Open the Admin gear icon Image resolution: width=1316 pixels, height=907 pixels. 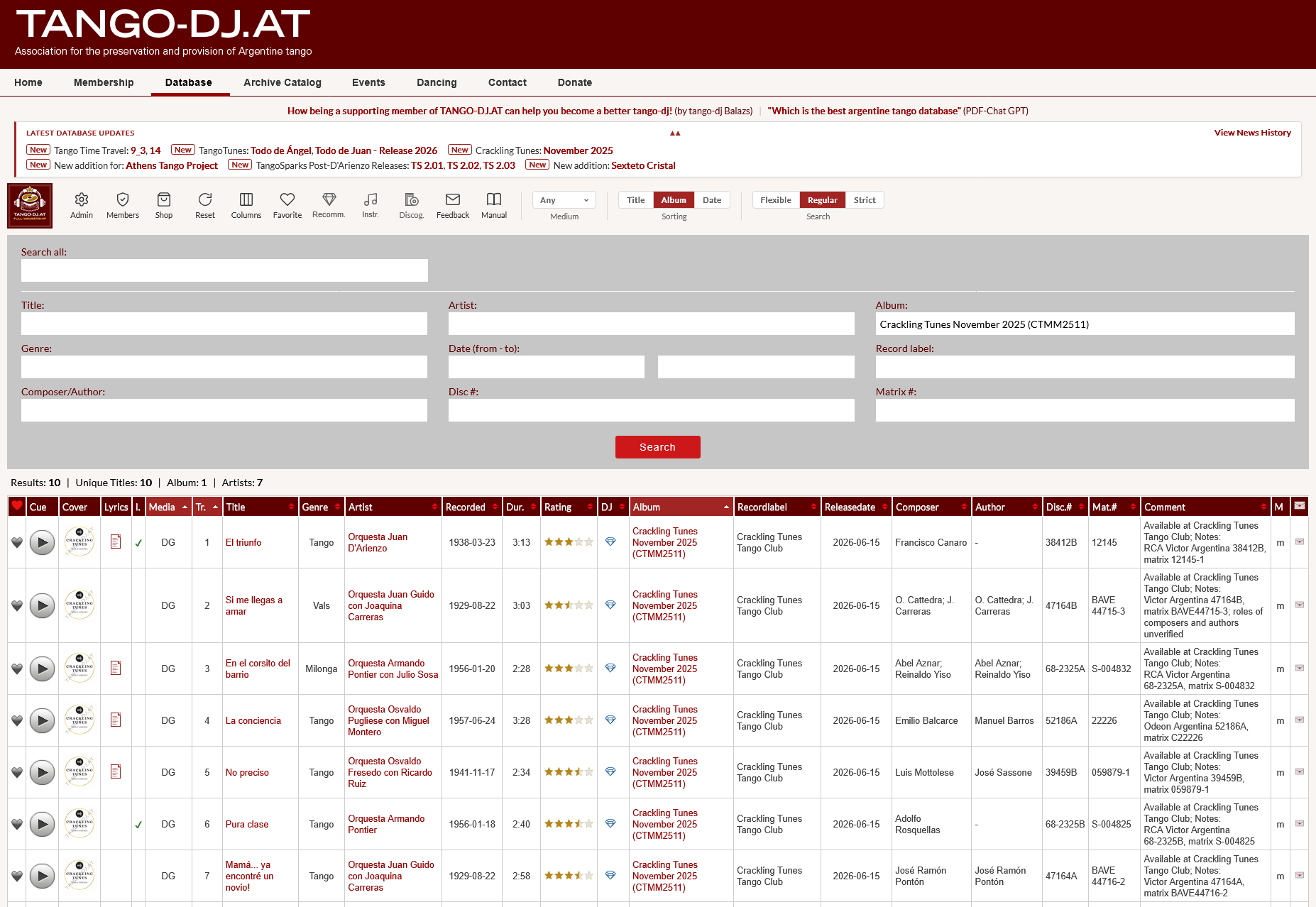point(82,199)
